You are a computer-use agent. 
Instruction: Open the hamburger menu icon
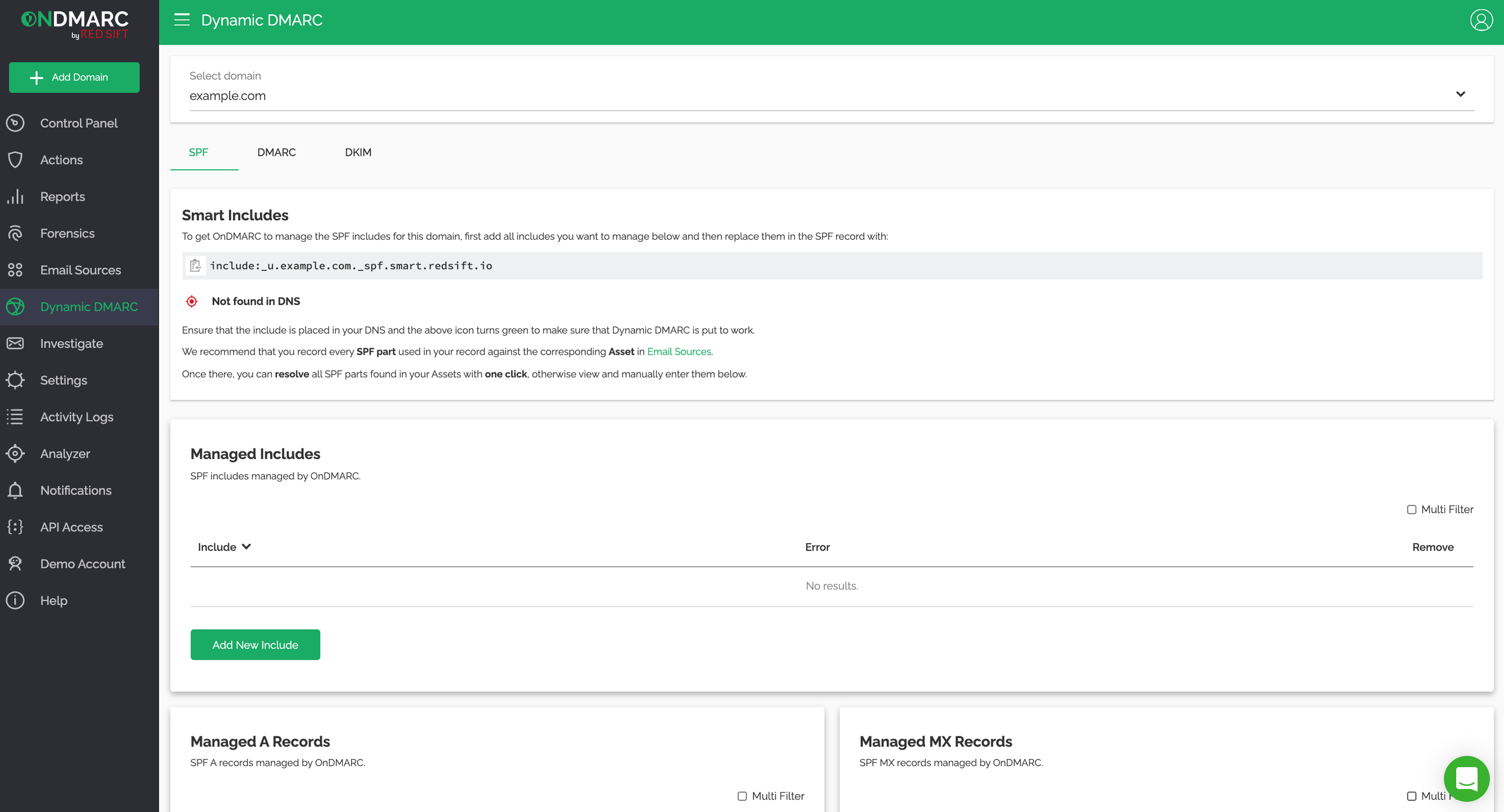click(182, 20)
